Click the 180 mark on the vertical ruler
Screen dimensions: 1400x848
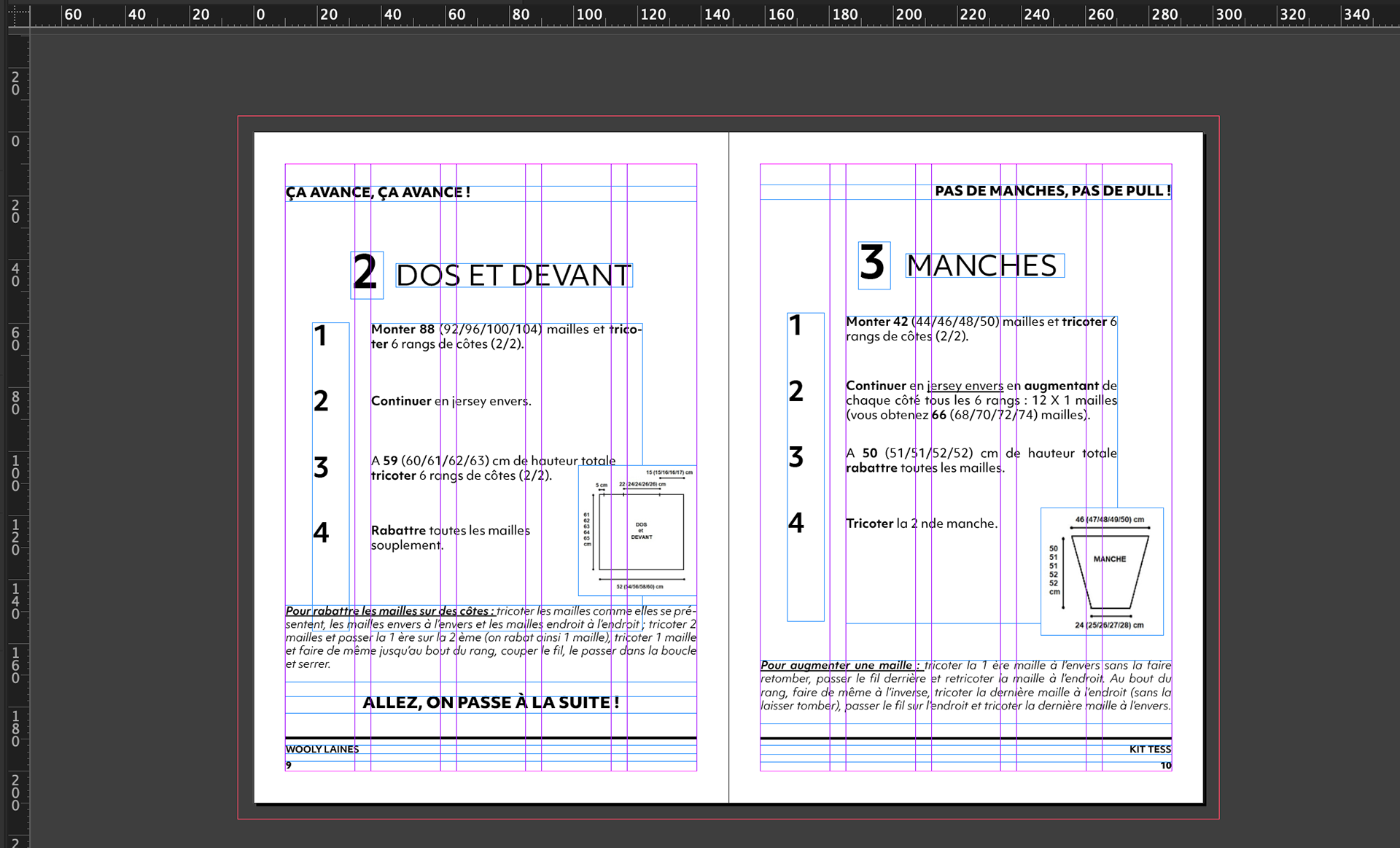click(x=15, y=728)
